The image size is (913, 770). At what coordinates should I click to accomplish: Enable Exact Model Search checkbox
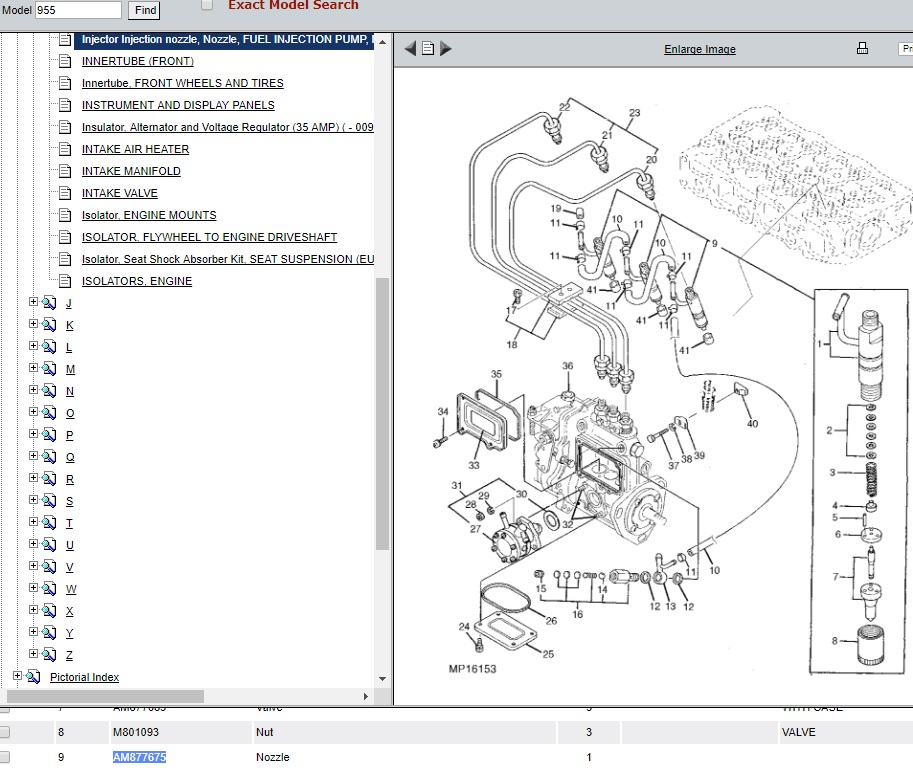tap(207, 5)
